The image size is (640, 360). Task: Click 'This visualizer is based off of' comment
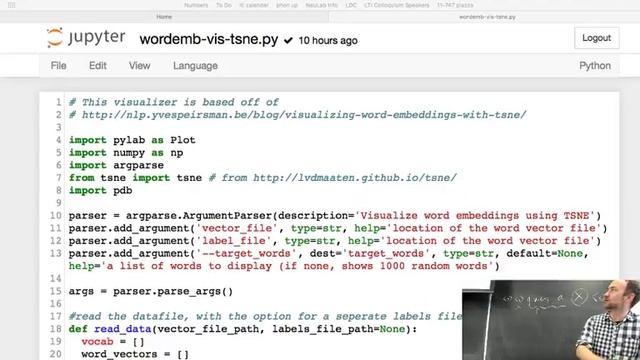tap(174, 102)
